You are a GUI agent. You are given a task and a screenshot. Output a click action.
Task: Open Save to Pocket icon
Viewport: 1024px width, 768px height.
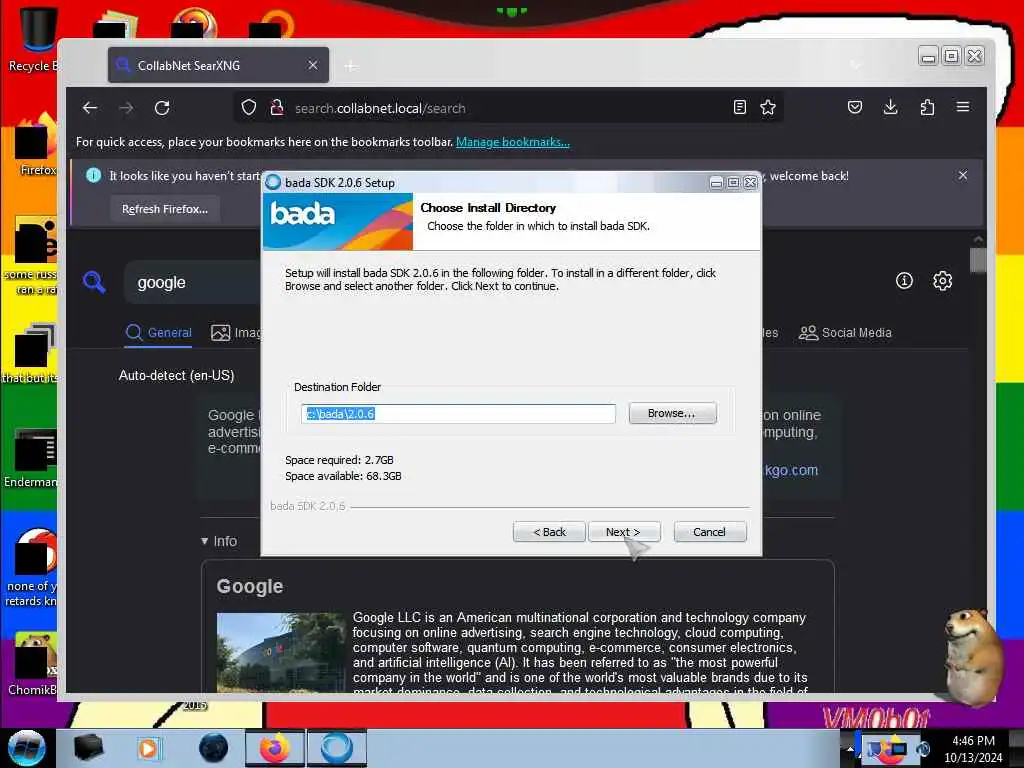click(855, 107)
